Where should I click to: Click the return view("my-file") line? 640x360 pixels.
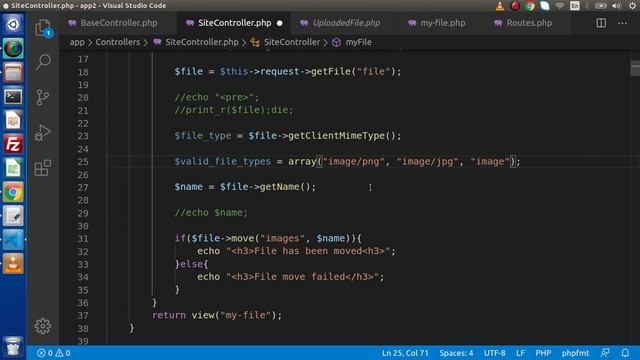(217, 315)
